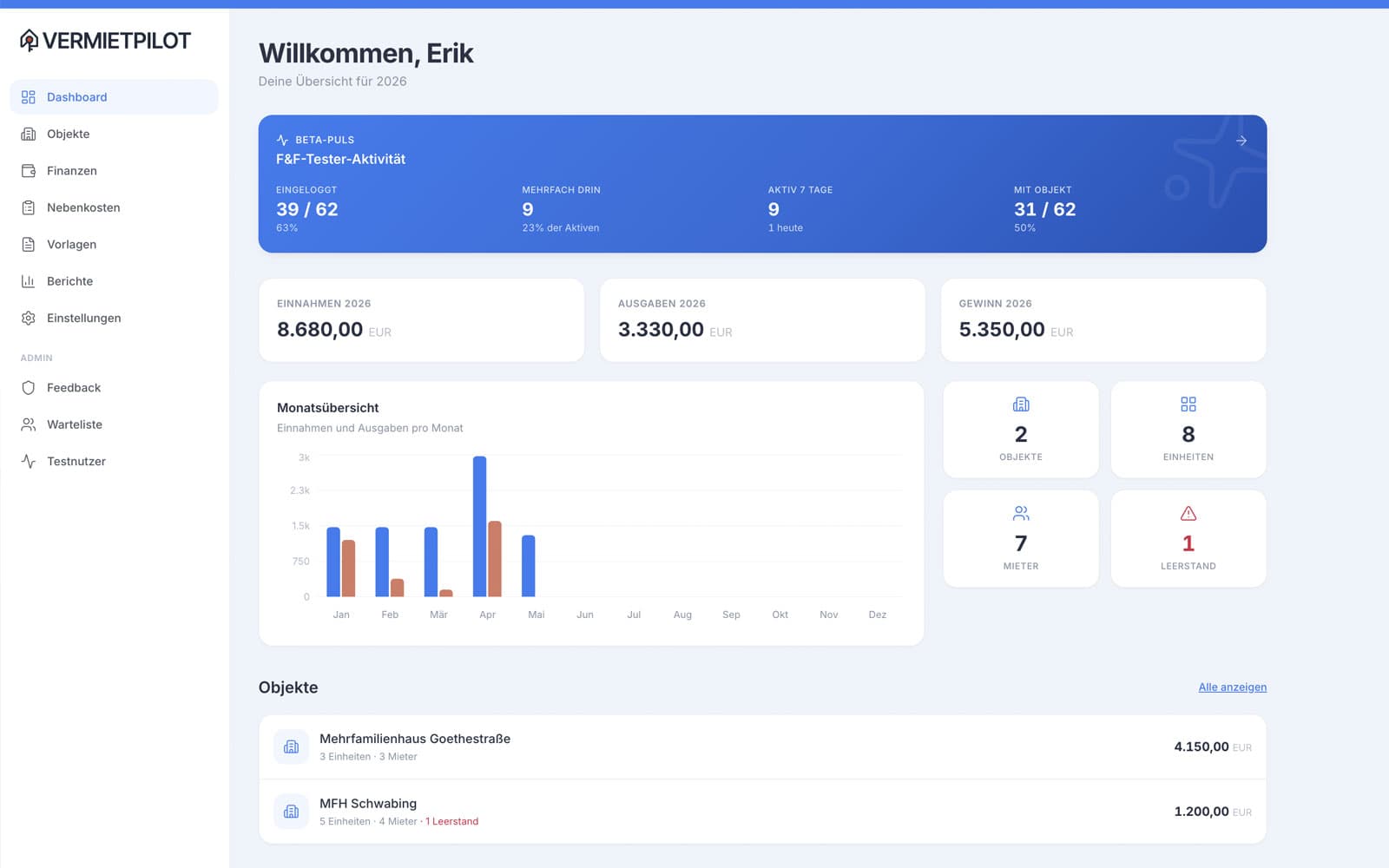Click the Gewinn 2026 card
1389x868 pixels.
pos(1103,320)
